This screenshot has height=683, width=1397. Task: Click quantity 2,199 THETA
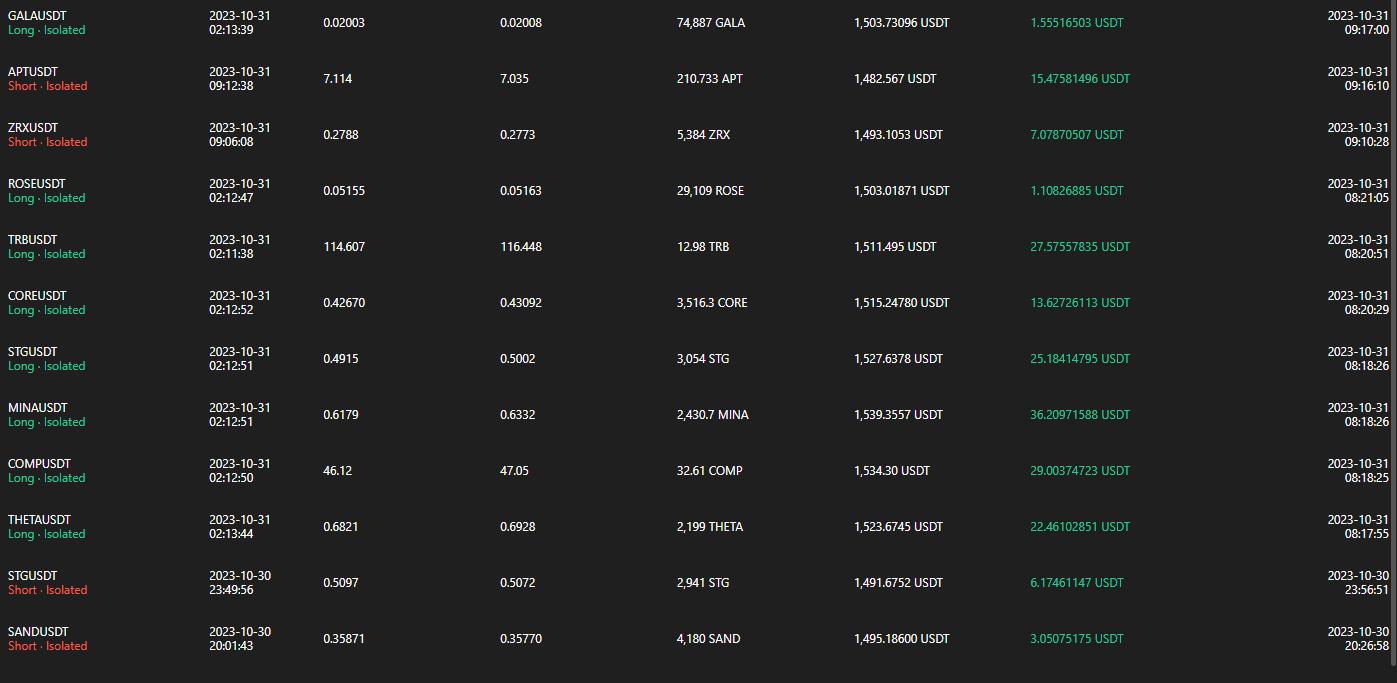coord(710,526)
